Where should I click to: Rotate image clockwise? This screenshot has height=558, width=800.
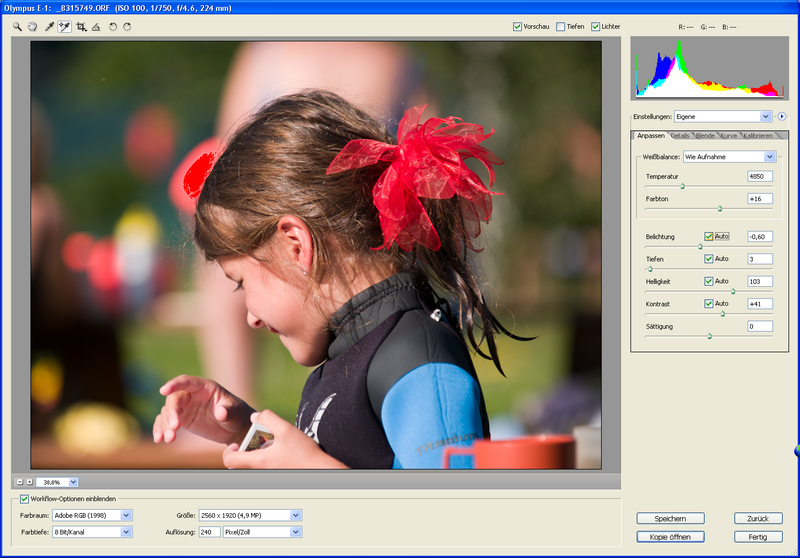pos(127,27)
